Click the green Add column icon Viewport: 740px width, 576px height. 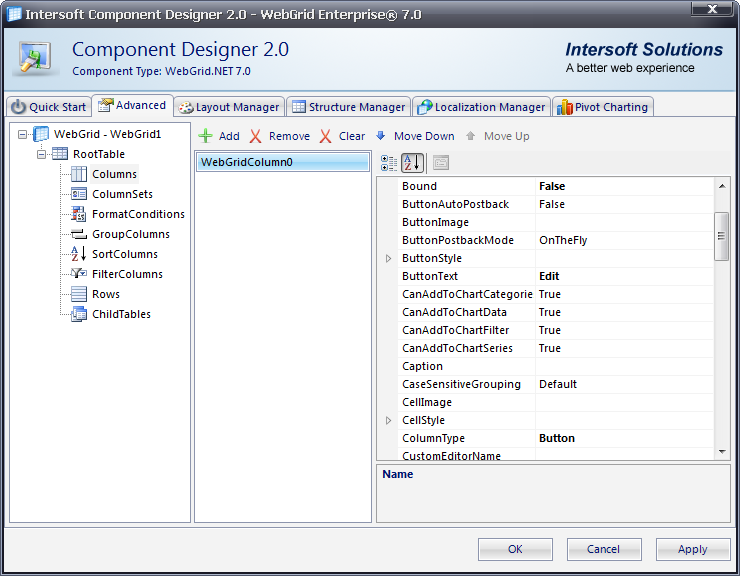(205, 136)
